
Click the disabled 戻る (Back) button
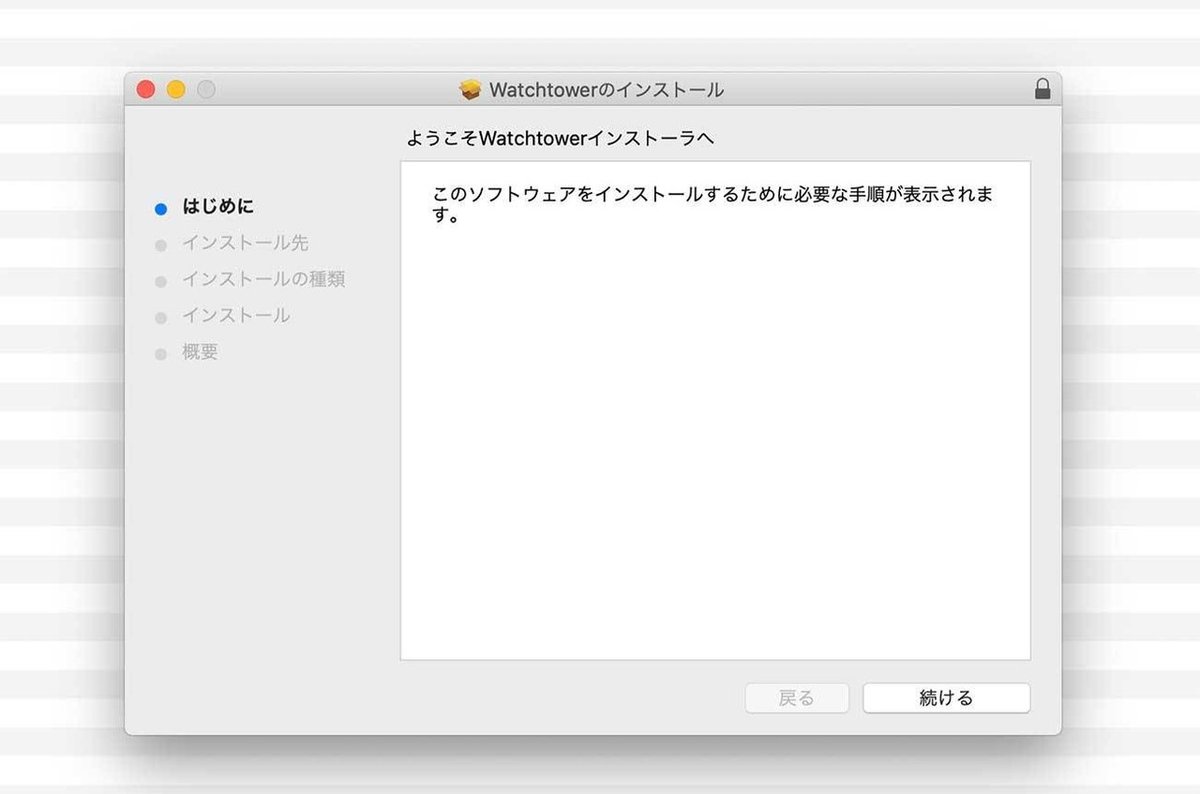coord(797,698)
